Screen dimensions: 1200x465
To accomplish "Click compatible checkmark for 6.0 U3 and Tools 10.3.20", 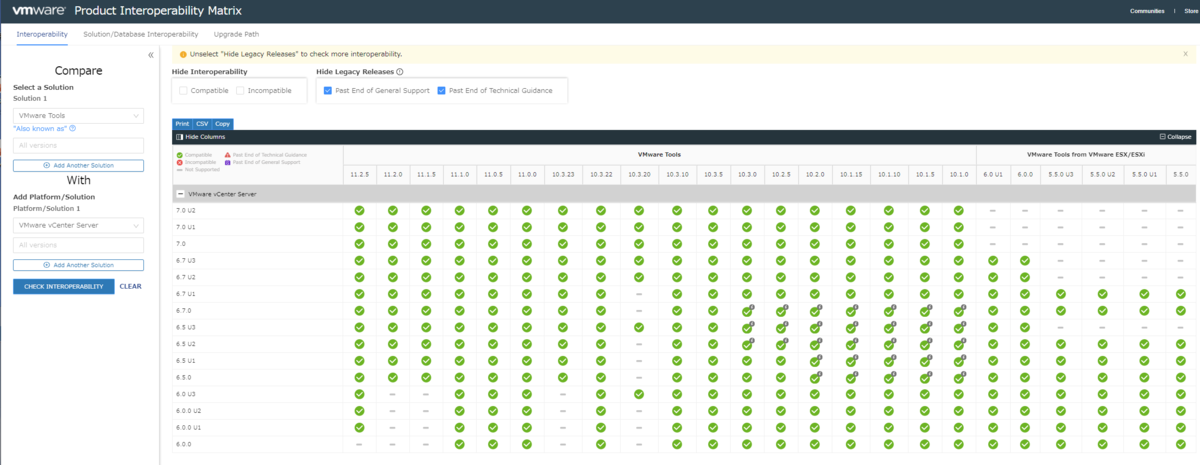I will coord(638,394).
